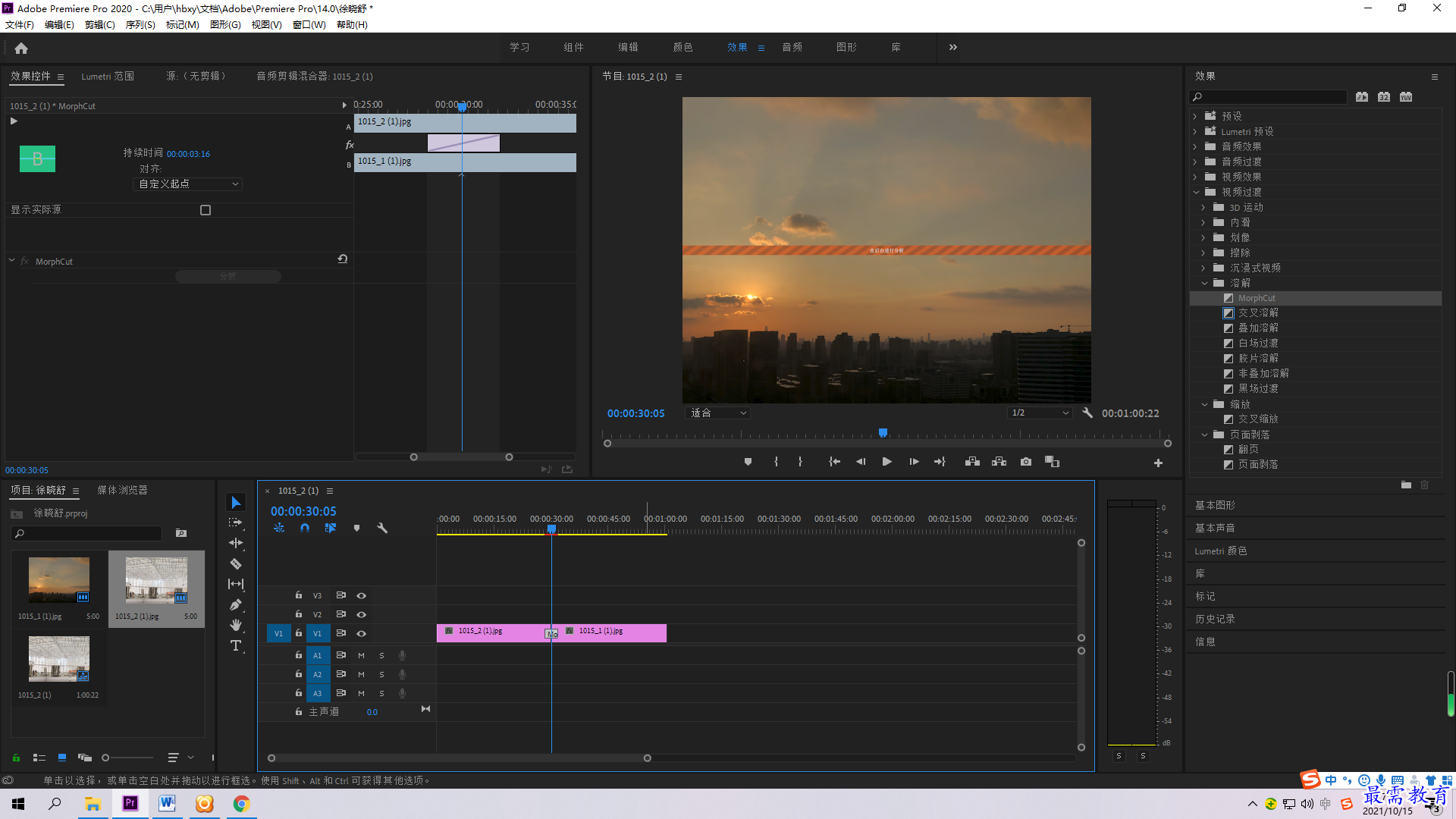Collapse the 溶解 folder
The image size is (1456, 819).
[x=1204, y=284]
